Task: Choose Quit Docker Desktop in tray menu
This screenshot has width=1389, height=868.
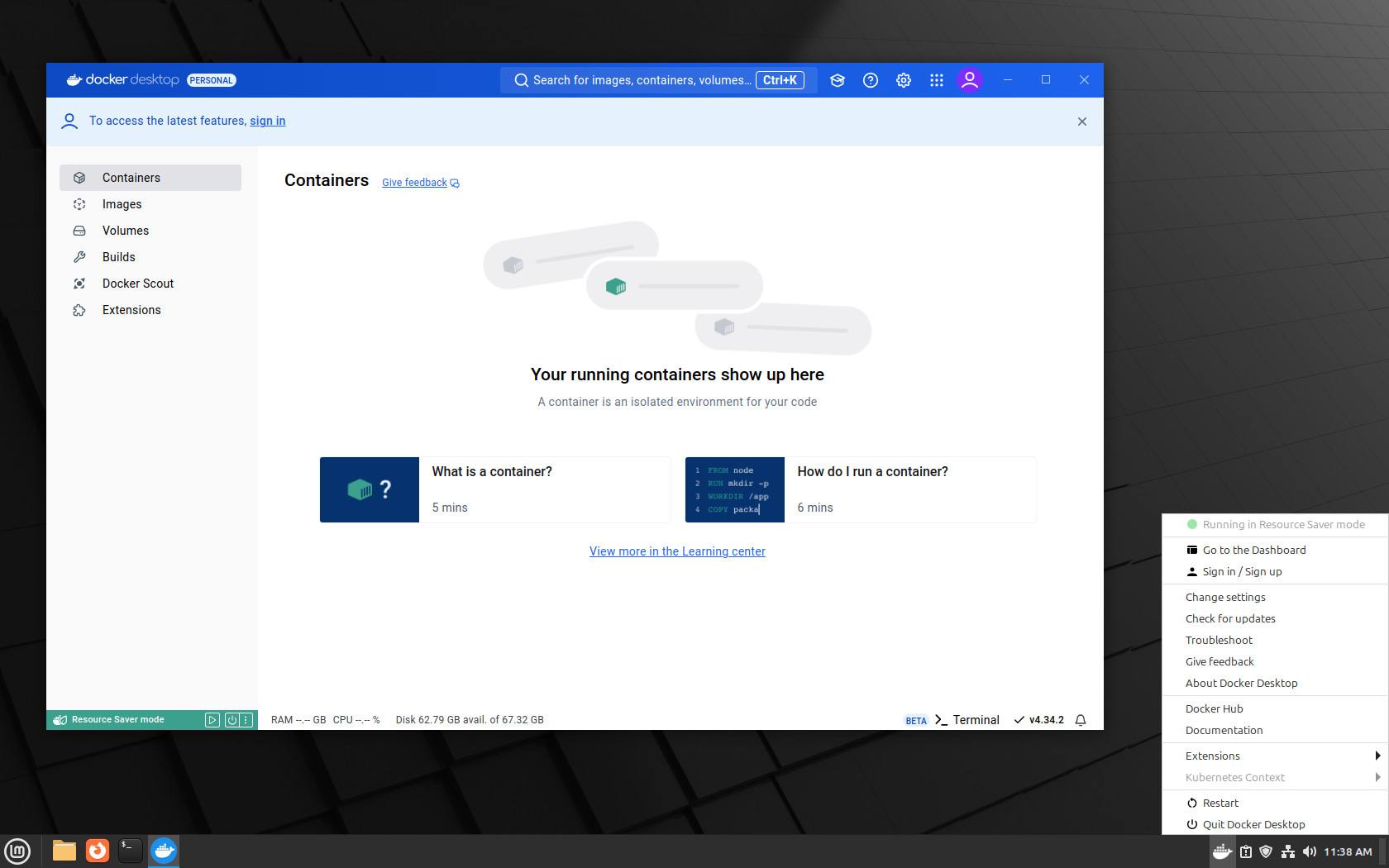Action: click(x=1275, y=824)
